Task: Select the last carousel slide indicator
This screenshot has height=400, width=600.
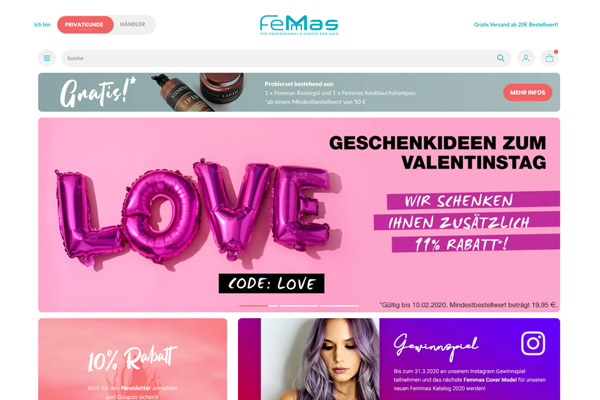Action: (339, 306)
